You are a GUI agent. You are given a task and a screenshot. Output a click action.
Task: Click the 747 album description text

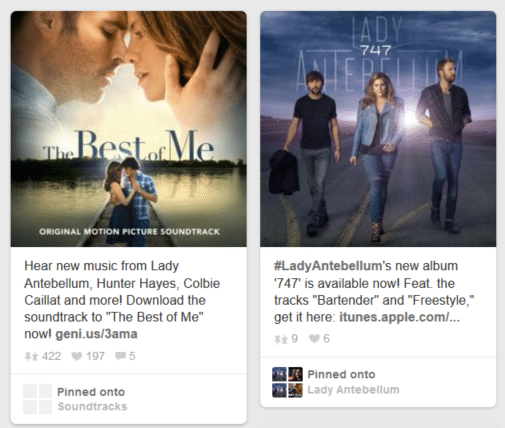(374, 292)
